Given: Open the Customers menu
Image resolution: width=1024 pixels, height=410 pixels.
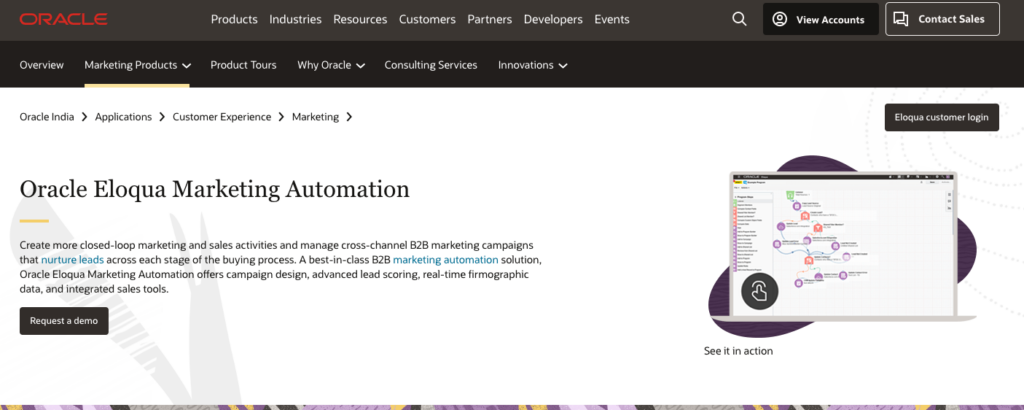Looking at the screenshot, I should [x=427, y=20].
